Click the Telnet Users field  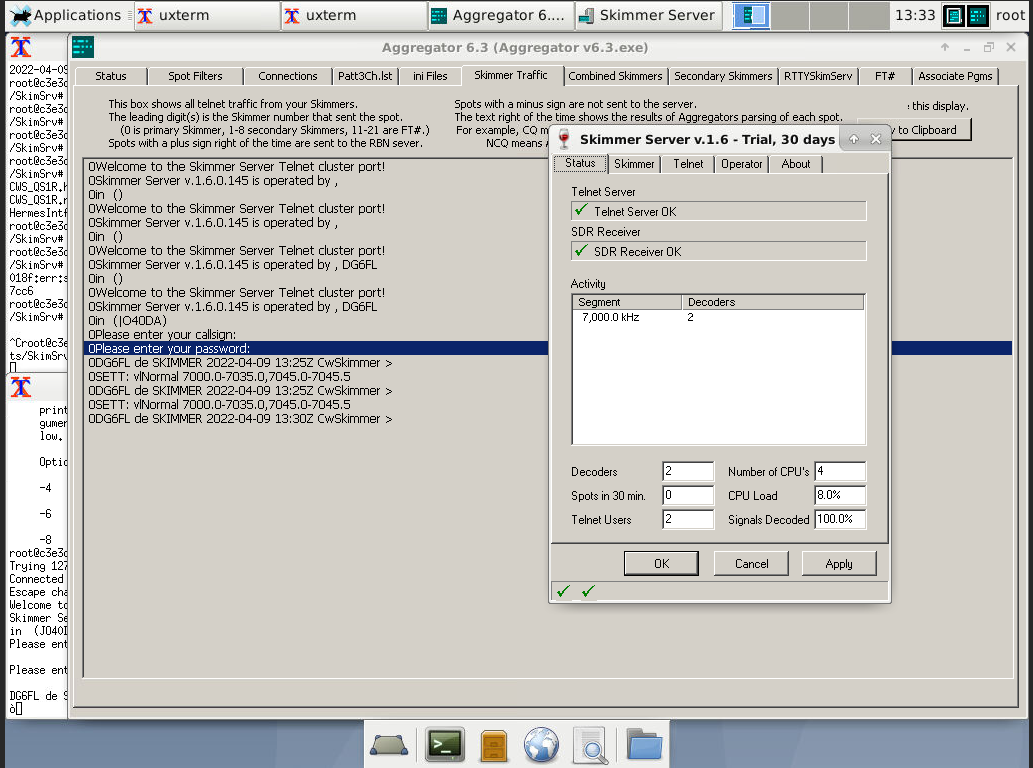pos(688,520)
